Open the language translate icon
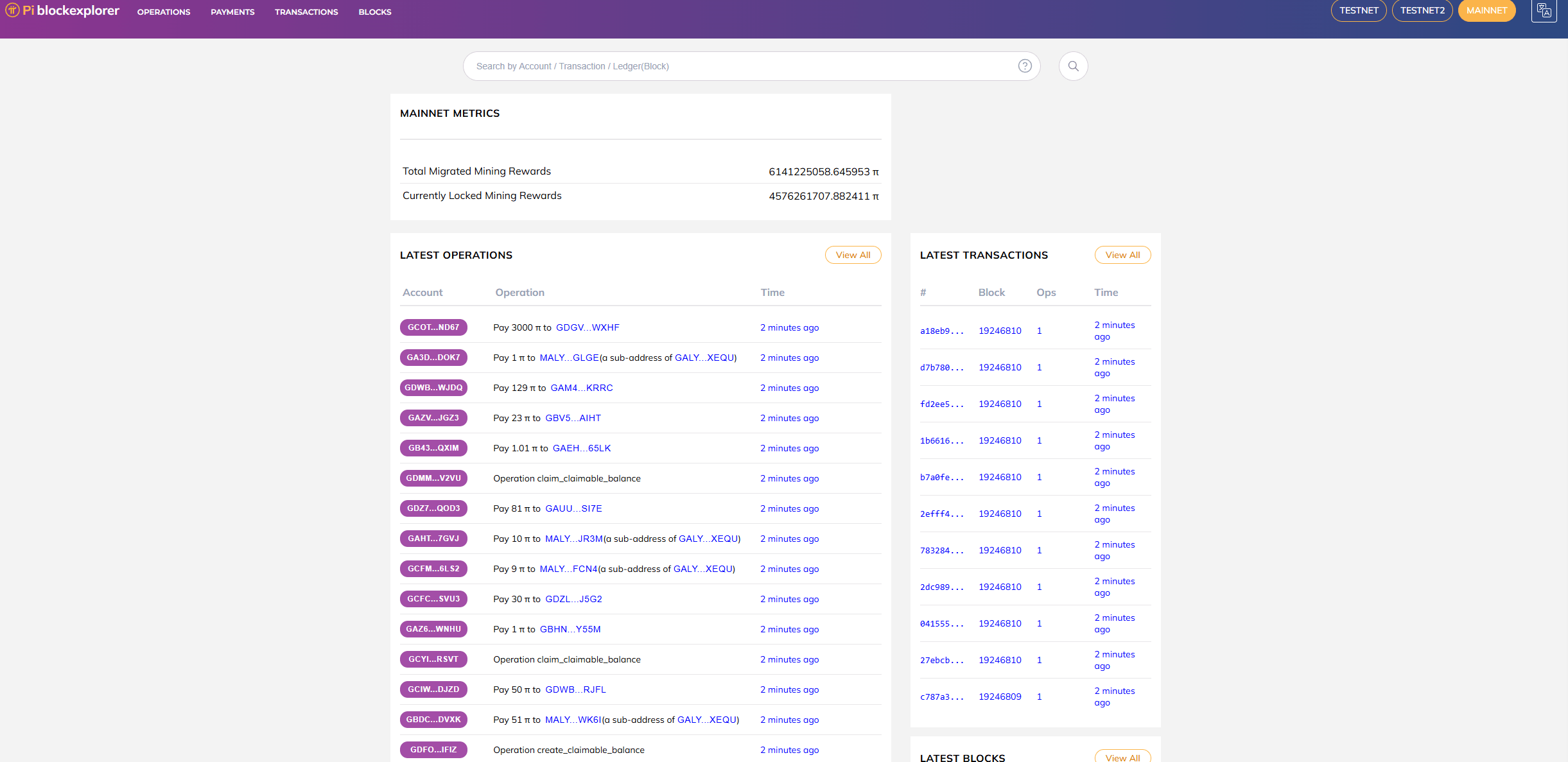Viewport: 1568px width, 762px height. point(1544,11)
